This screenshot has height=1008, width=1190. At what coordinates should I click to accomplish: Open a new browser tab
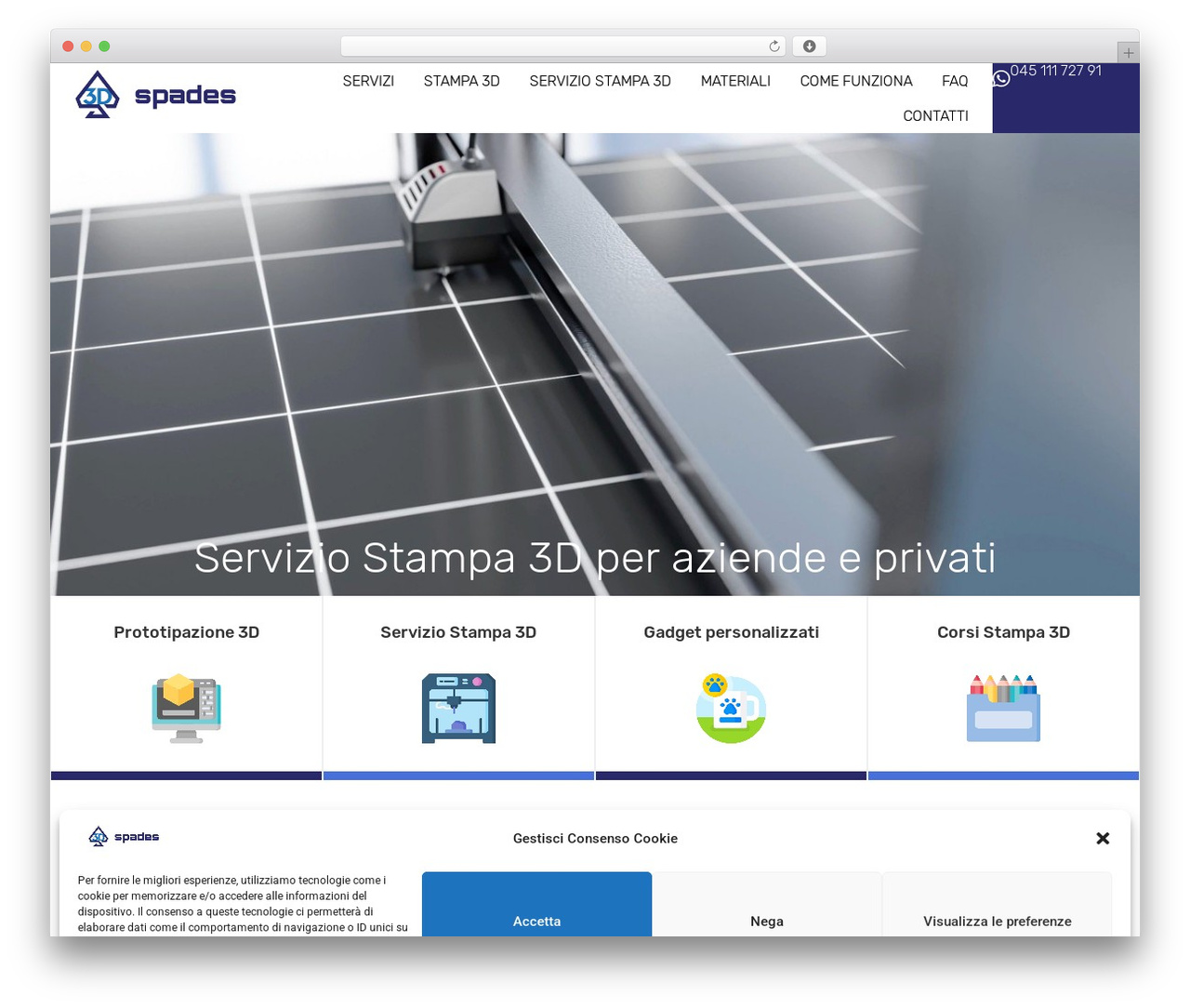1128,53
